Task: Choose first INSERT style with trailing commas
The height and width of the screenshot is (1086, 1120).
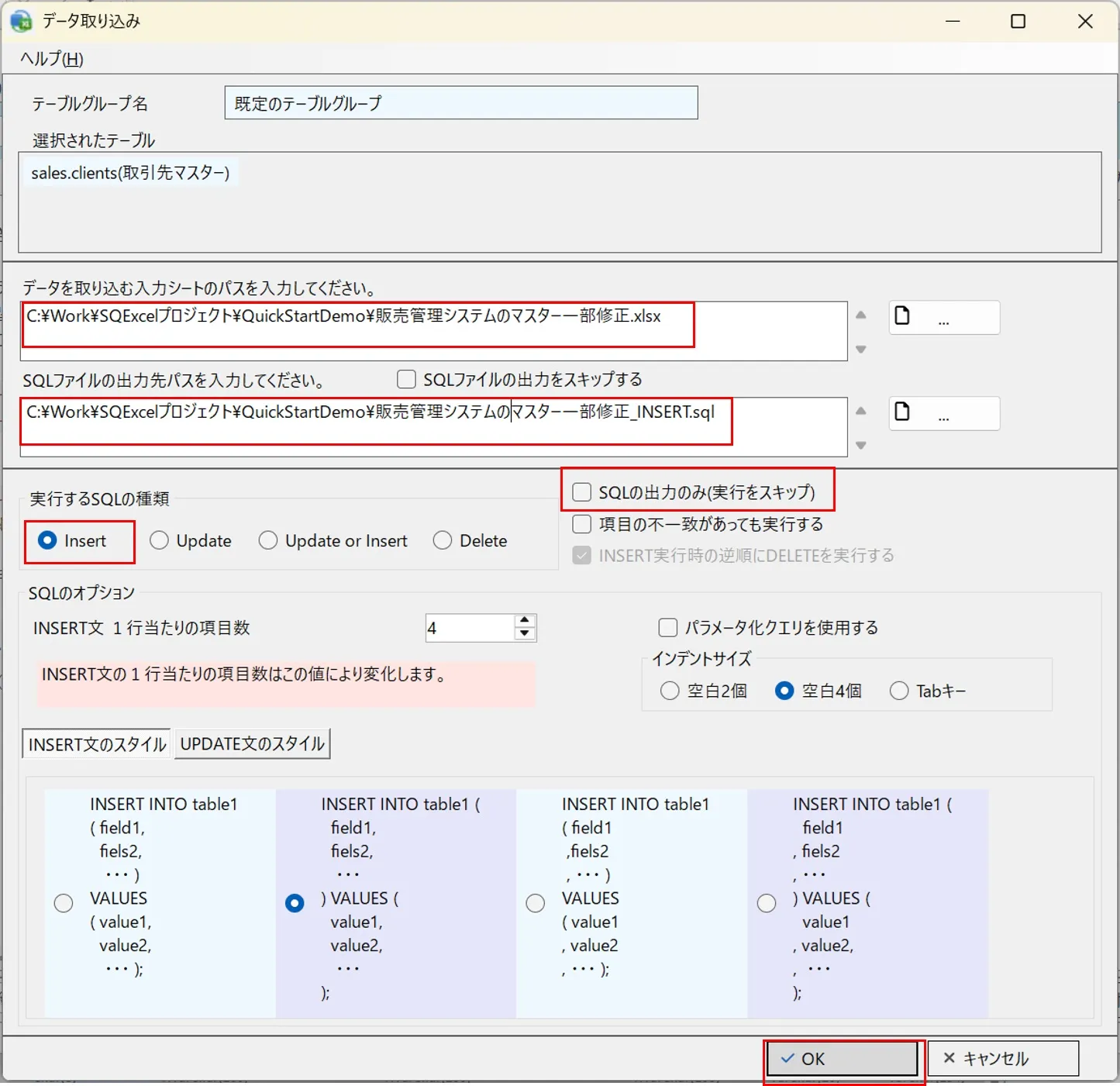Action: [64, 903]
